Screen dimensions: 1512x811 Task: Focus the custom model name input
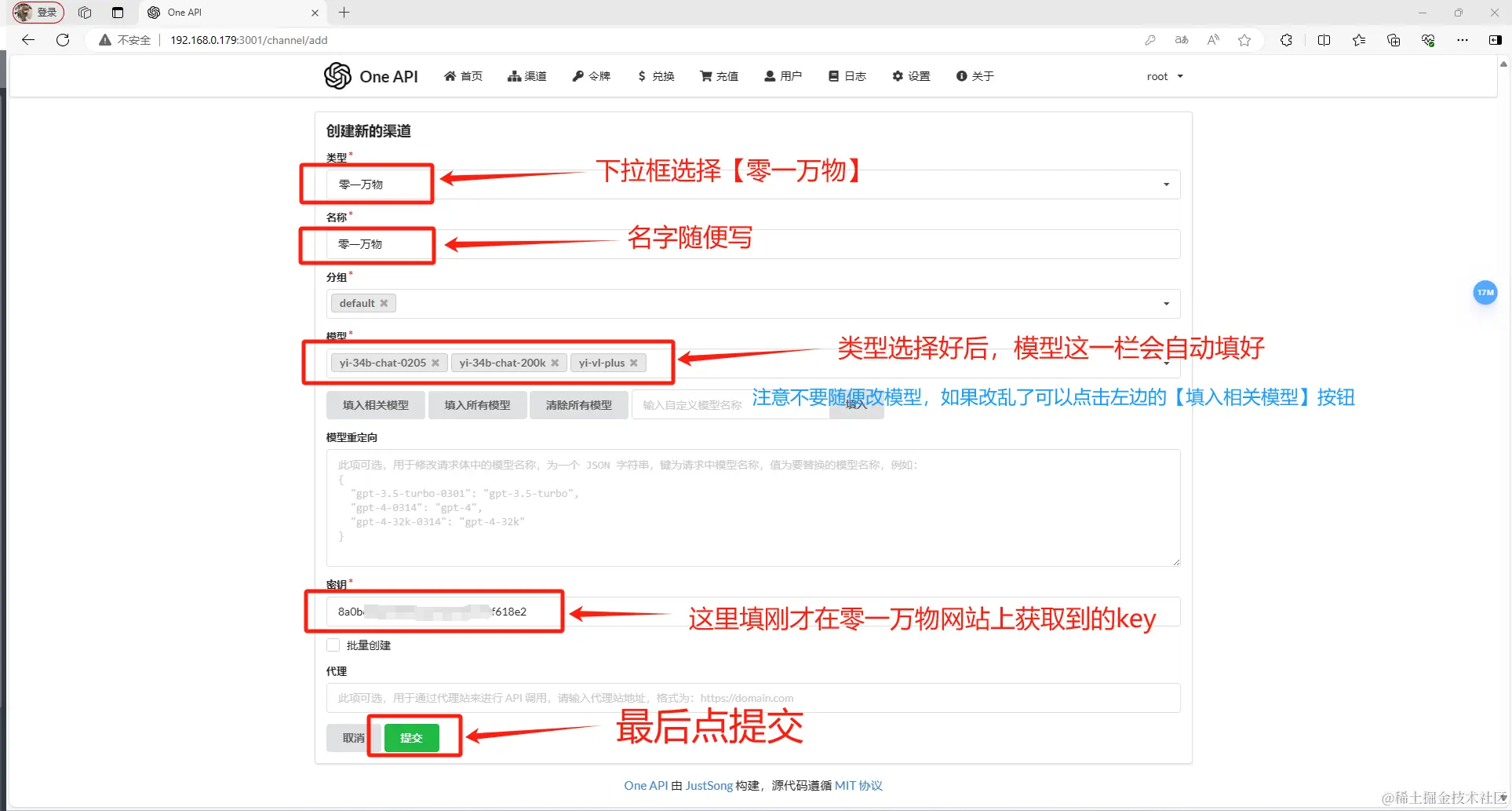coord(730,405)
